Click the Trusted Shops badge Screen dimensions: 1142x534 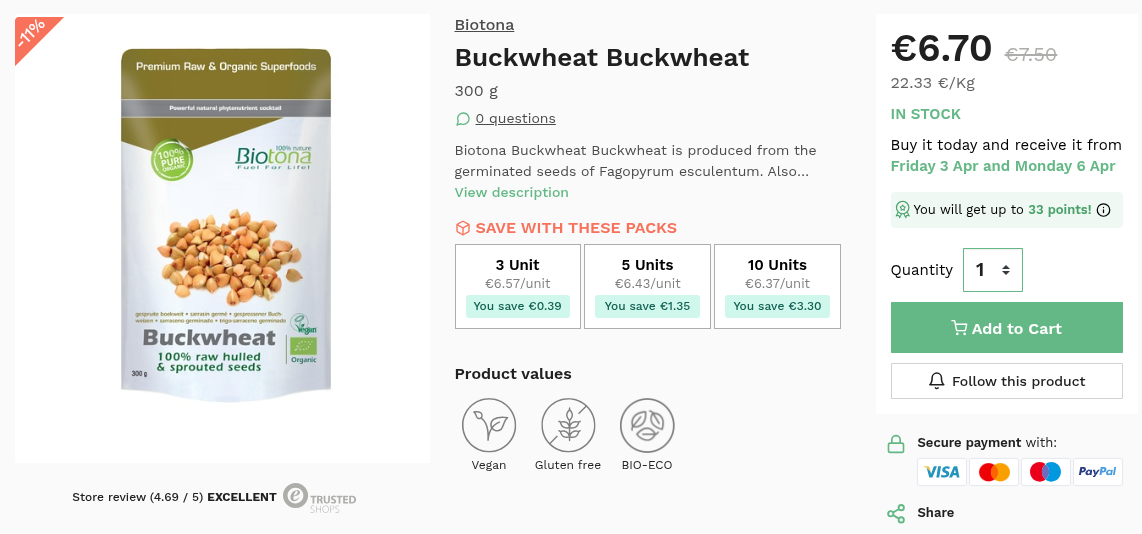pyautogui.click(x=318, y=497)
